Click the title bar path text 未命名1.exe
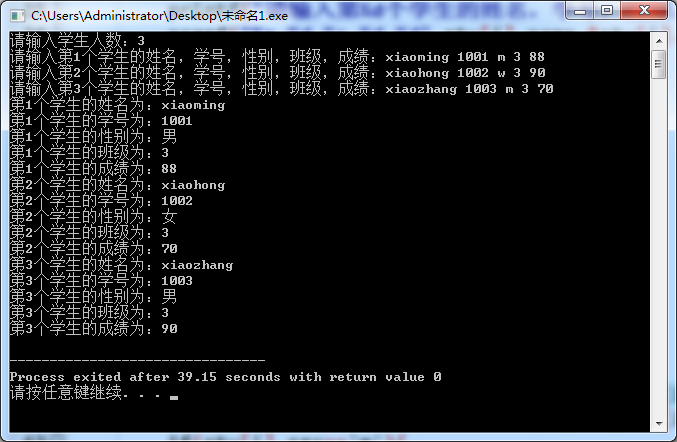 pos(254,16)
